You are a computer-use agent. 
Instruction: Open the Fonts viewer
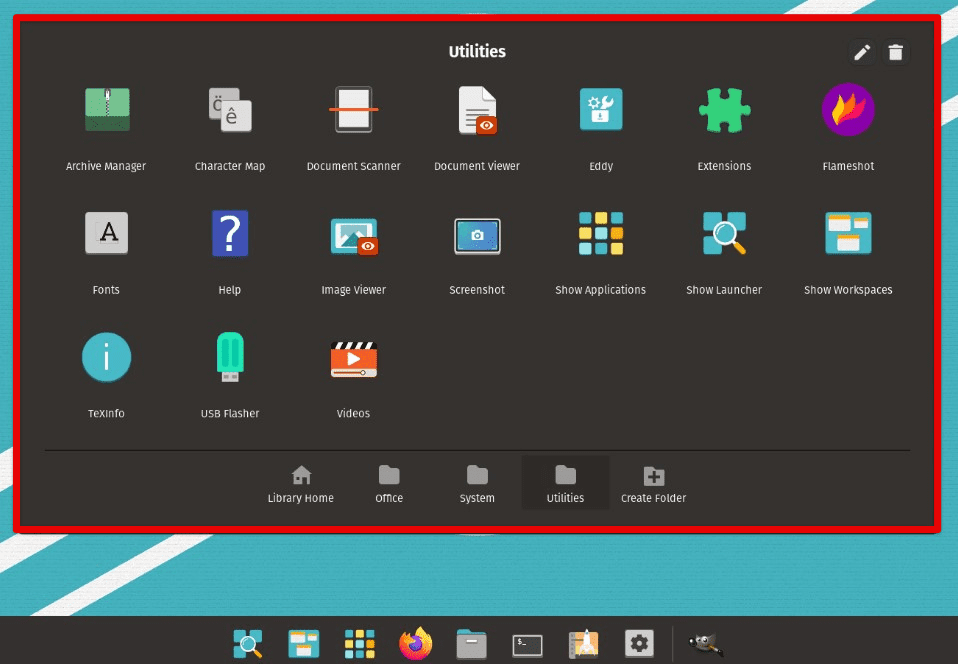coord(106,233)
